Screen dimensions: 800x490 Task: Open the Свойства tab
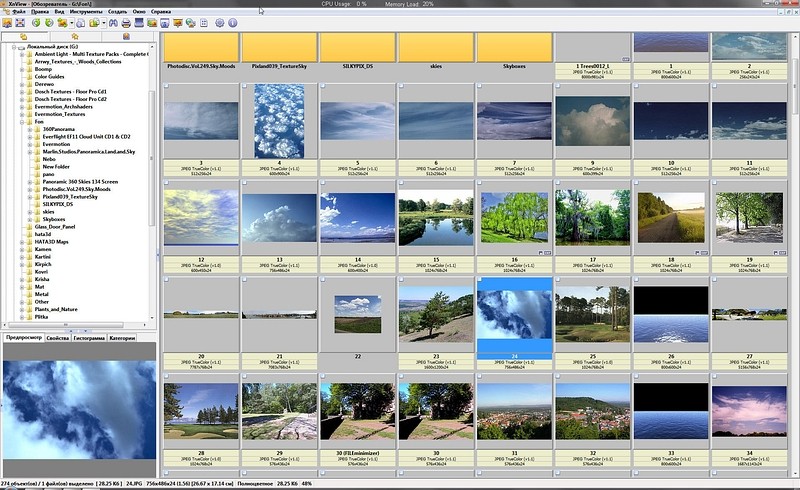point(57,338)
